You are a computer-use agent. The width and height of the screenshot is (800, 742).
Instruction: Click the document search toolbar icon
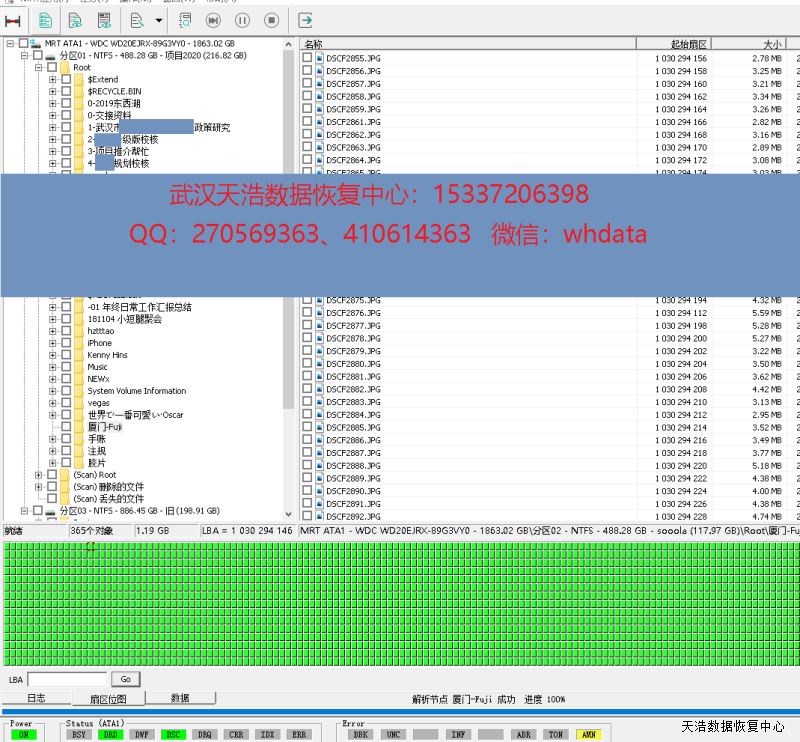pyautogui.click(x=185, y=20)
